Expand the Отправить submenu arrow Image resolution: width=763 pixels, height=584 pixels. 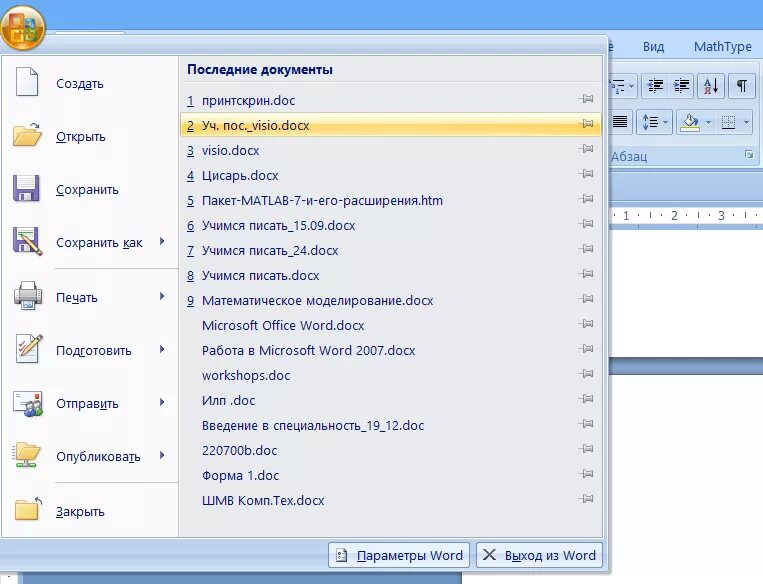(x=162, y=402)
